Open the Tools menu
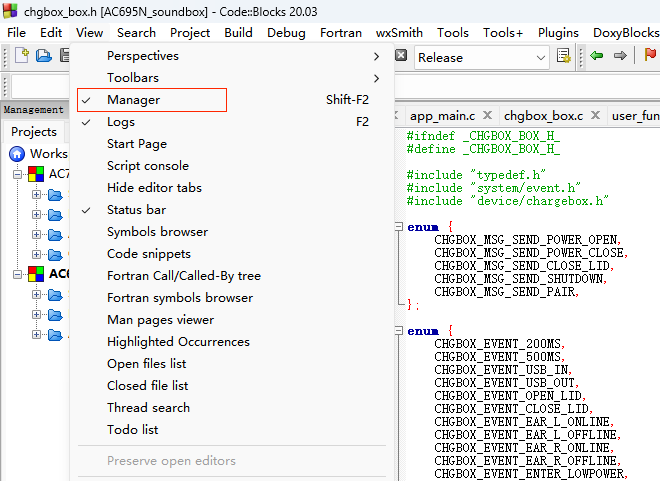660x481 pixels. [452, 33]
